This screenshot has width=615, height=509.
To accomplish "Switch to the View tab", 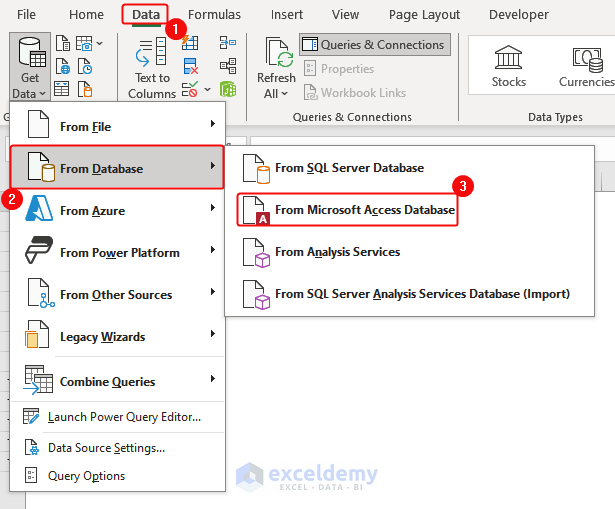I will (345, 15).
